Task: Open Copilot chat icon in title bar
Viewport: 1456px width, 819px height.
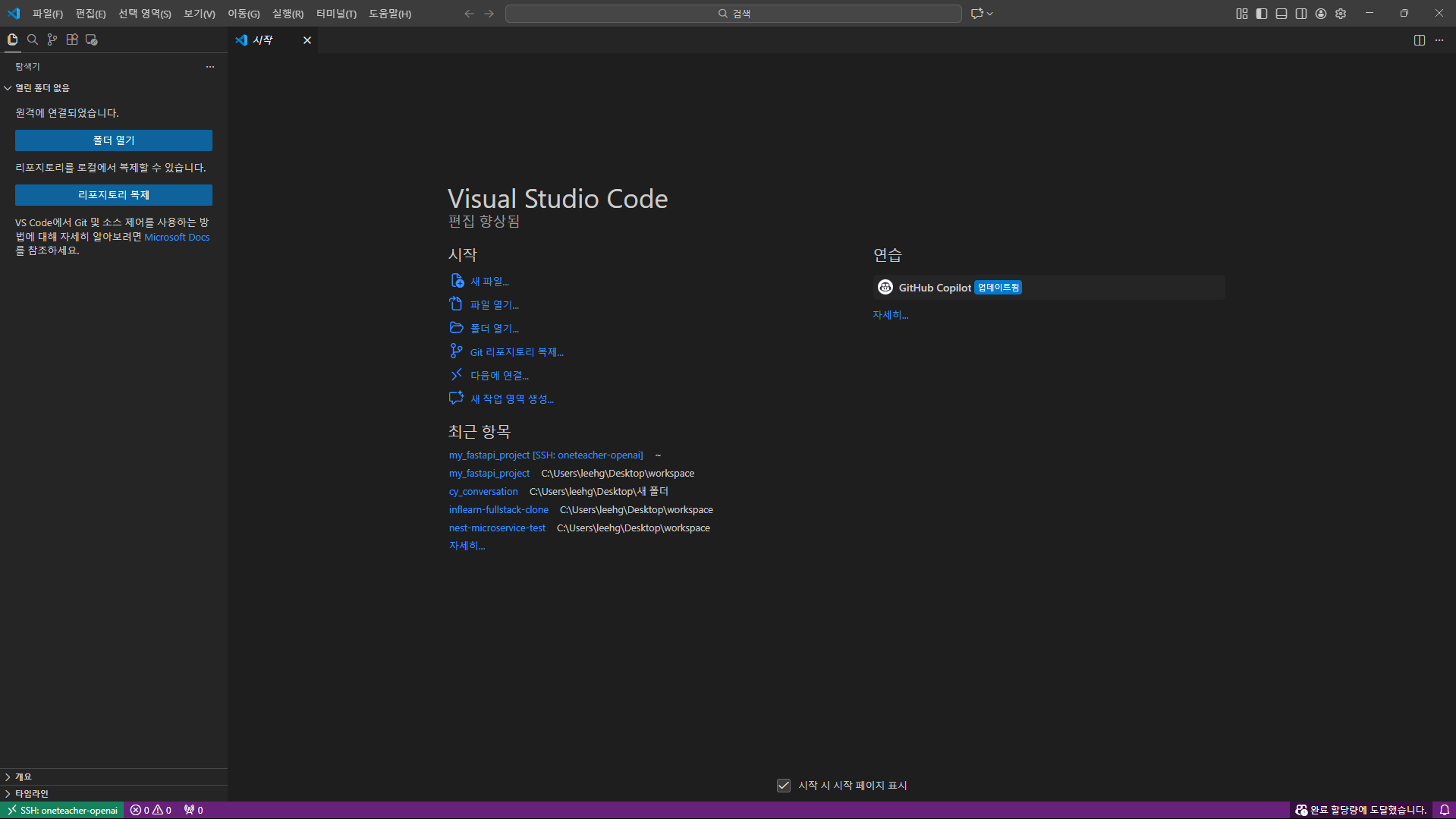Action: pyautogui.click(x=977, y=14)
